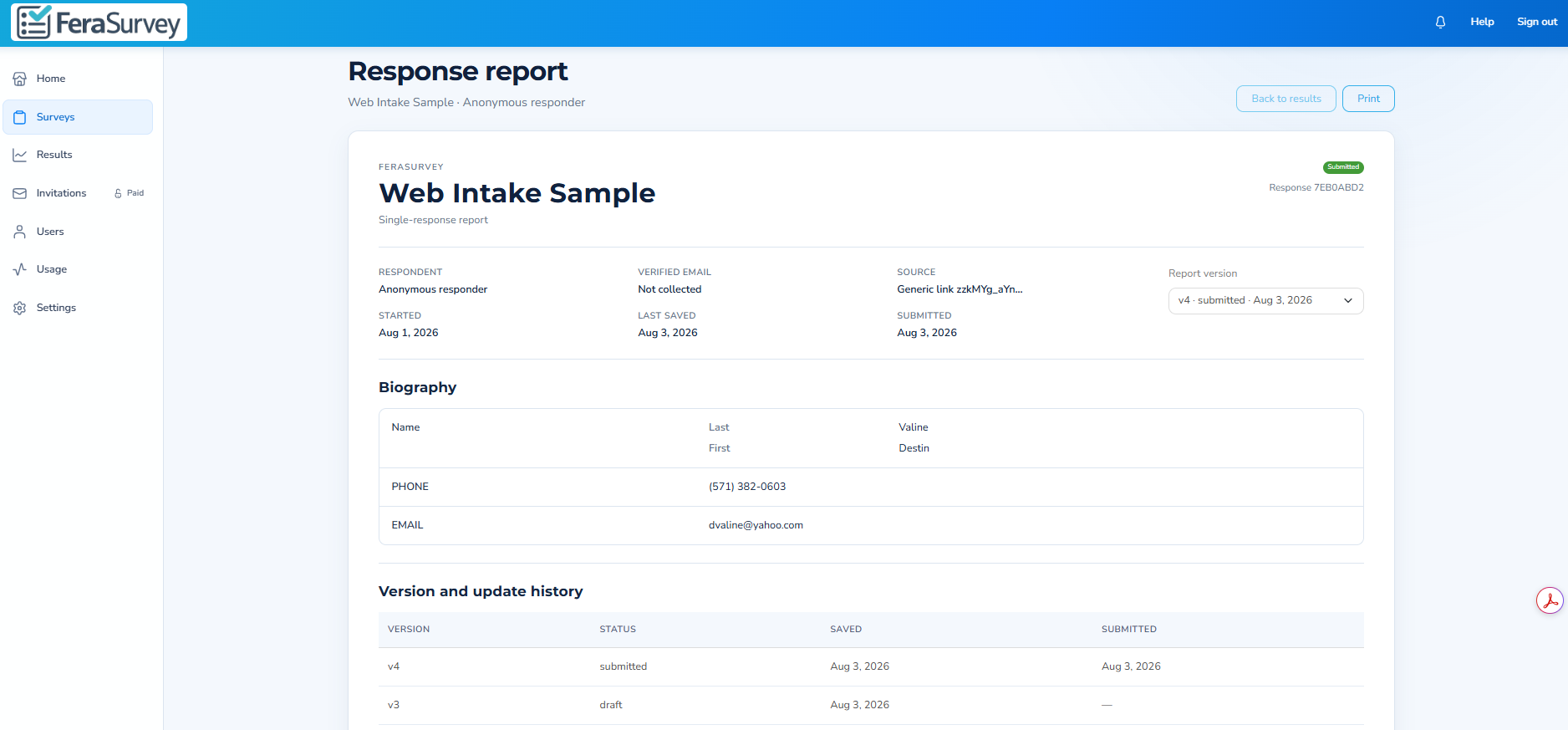Viewport: 1568px width, 730px height.
Task: Open the Usage menu item
Action: [x=78, y=269]
